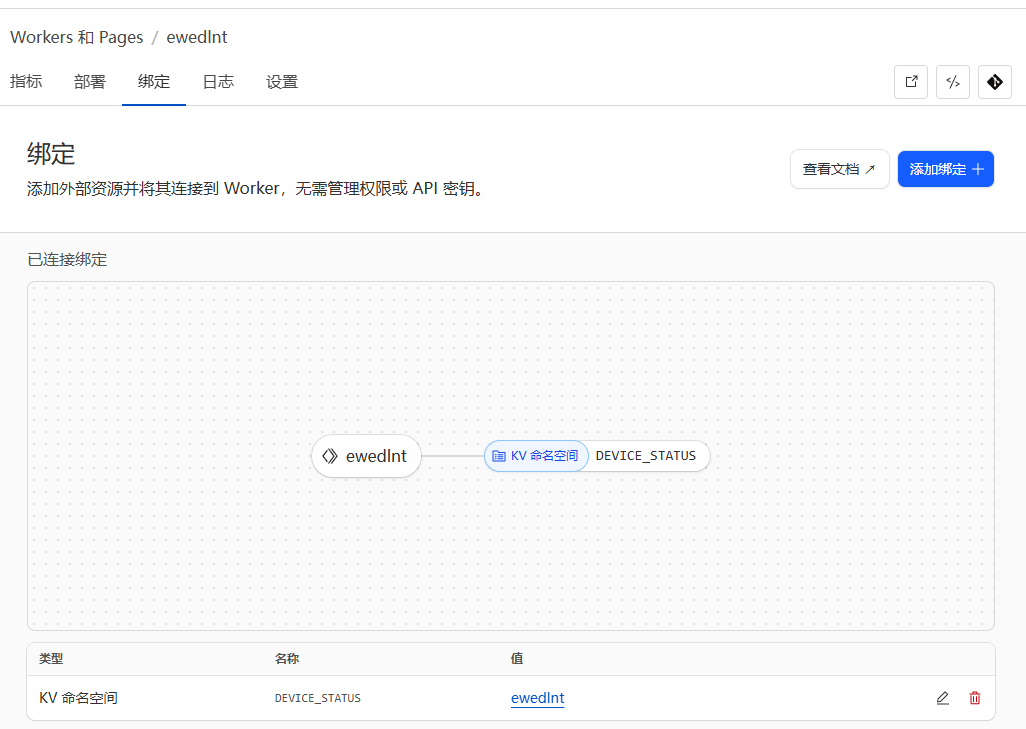Screen dimensions: 1026x729
Task: Open the code editor icon button
Action: click(953, 82)
